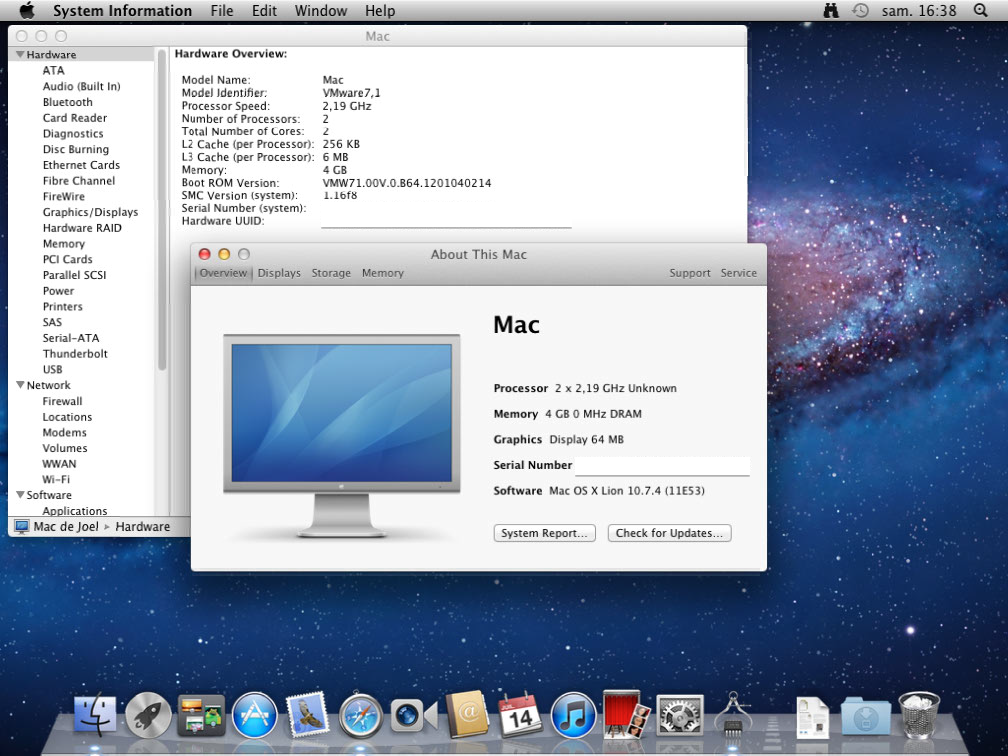
Task: Open the Window menu
Action: (x=321, y=11)
